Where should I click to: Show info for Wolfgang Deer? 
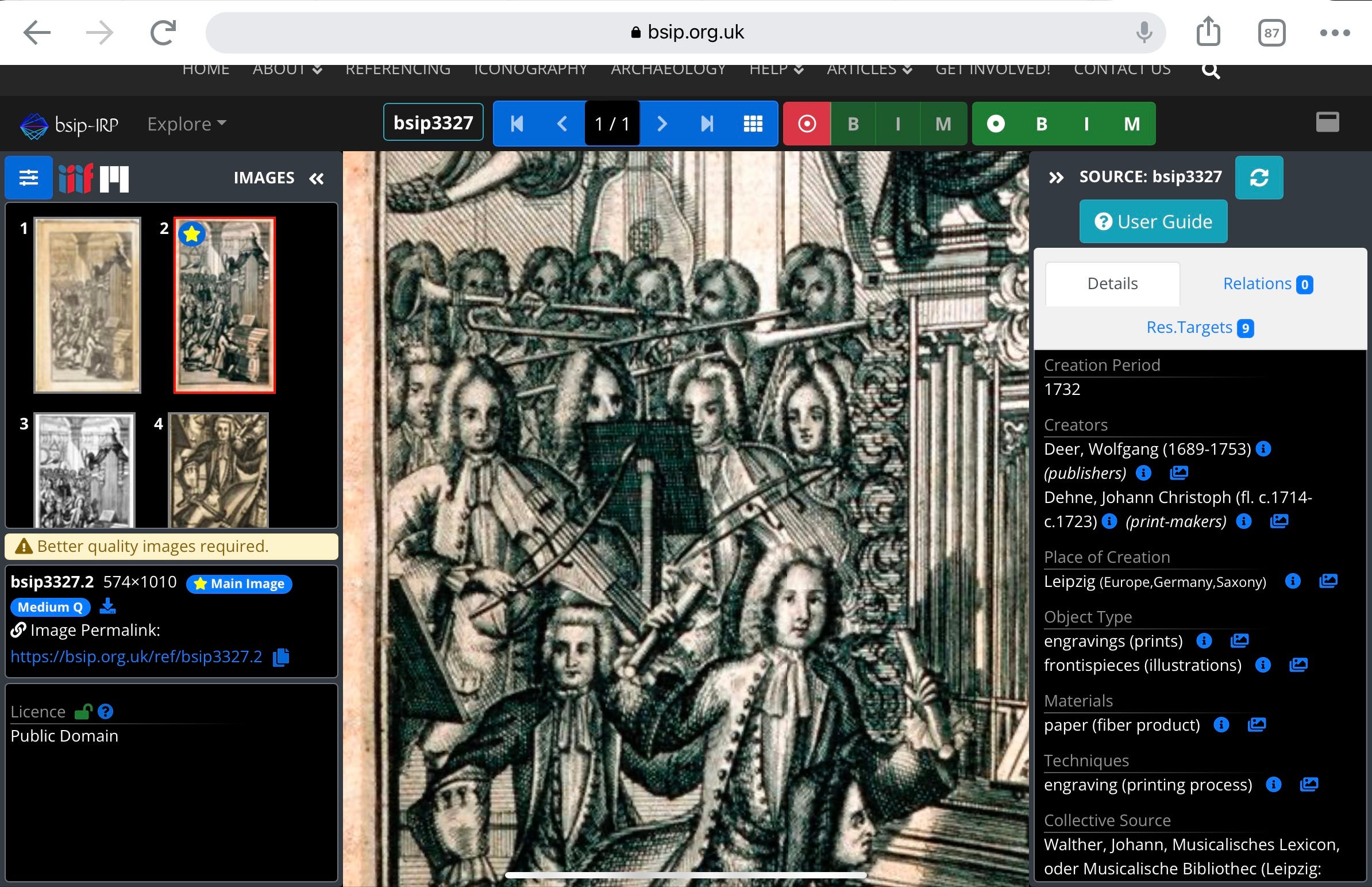pyautogui.click(x=1263, y=449)
